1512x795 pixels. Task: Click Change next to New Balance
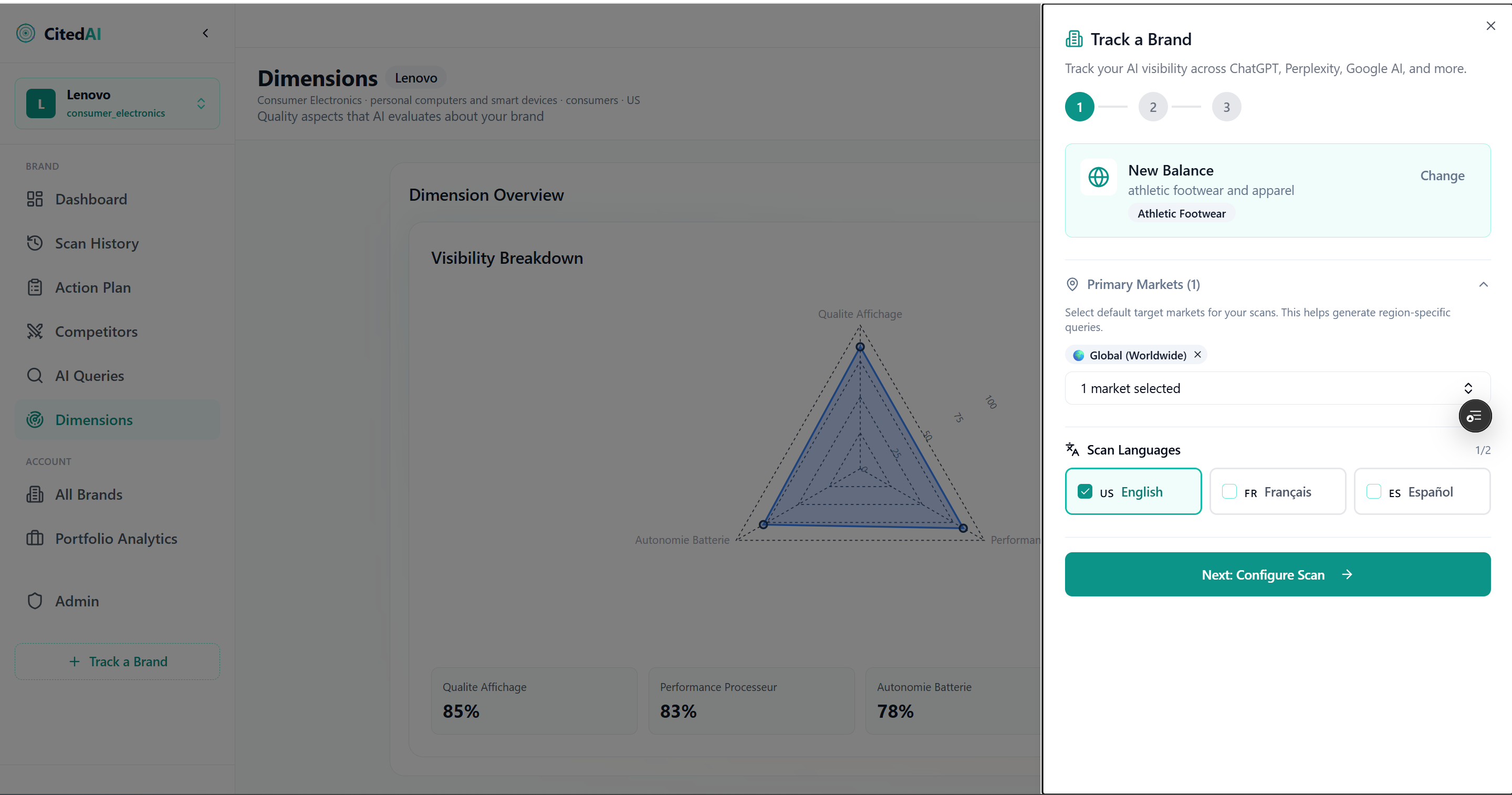click(x=1442, y=175)
